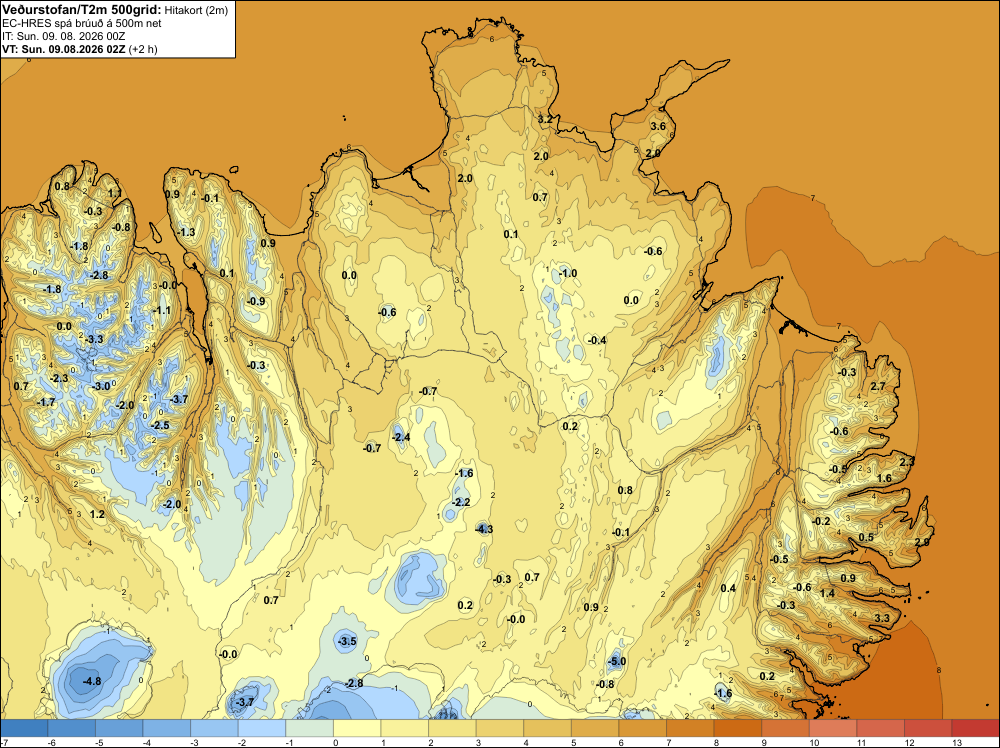This screenshot has width=1000, height=748.
Task: Click the legend swatch between 2 and 3
Action: coord(452,728)
